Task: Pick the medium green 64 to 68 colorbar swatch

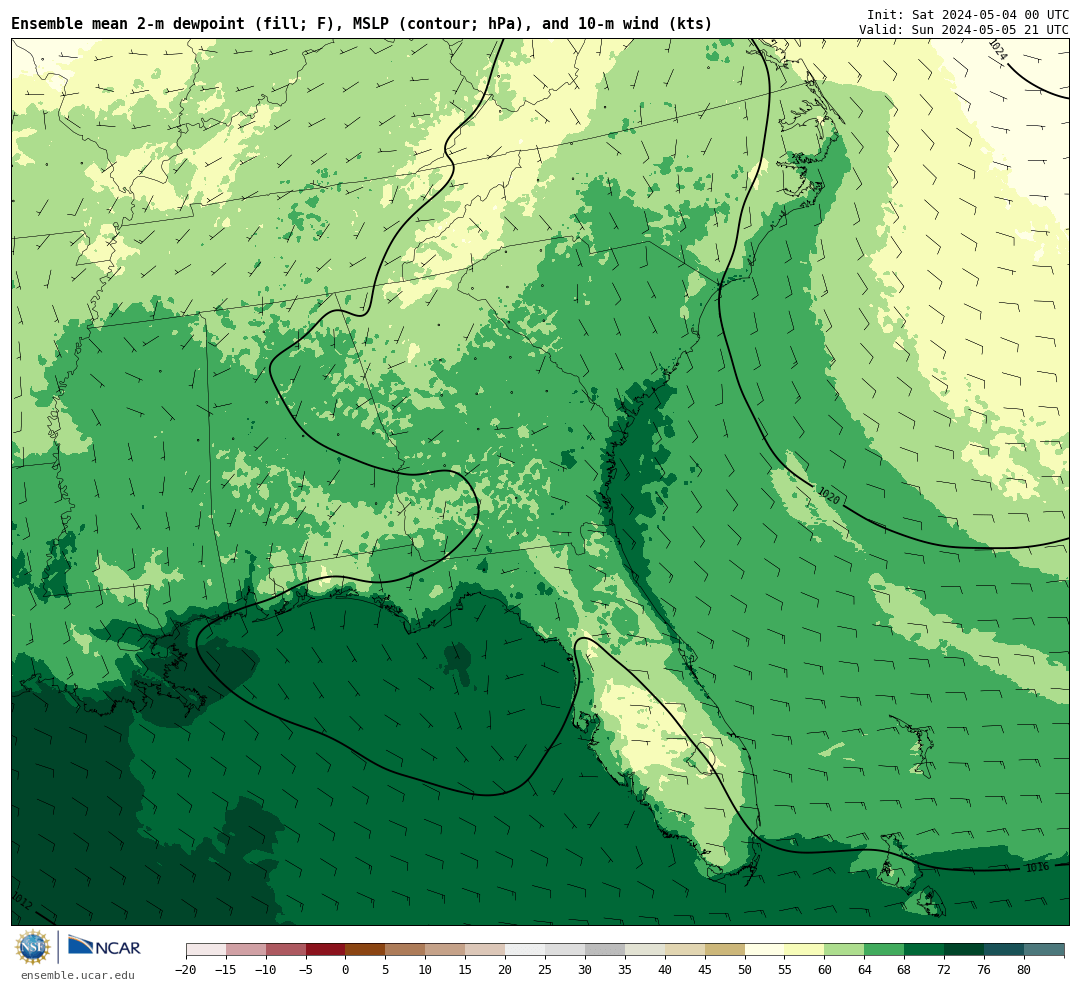Action: pyautogui.click(x=884, y=950)
